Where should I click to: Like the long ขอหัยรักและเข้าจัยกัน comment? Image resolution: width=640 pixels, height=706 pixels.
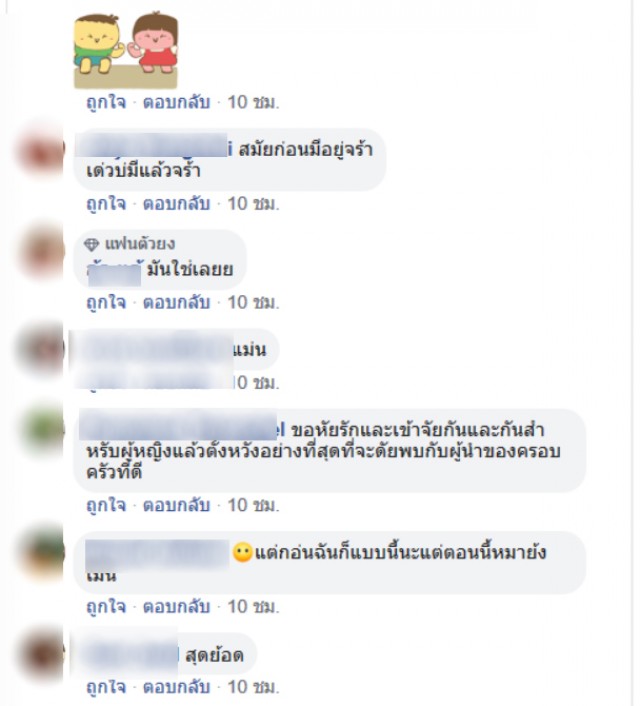tap(106, 505)
